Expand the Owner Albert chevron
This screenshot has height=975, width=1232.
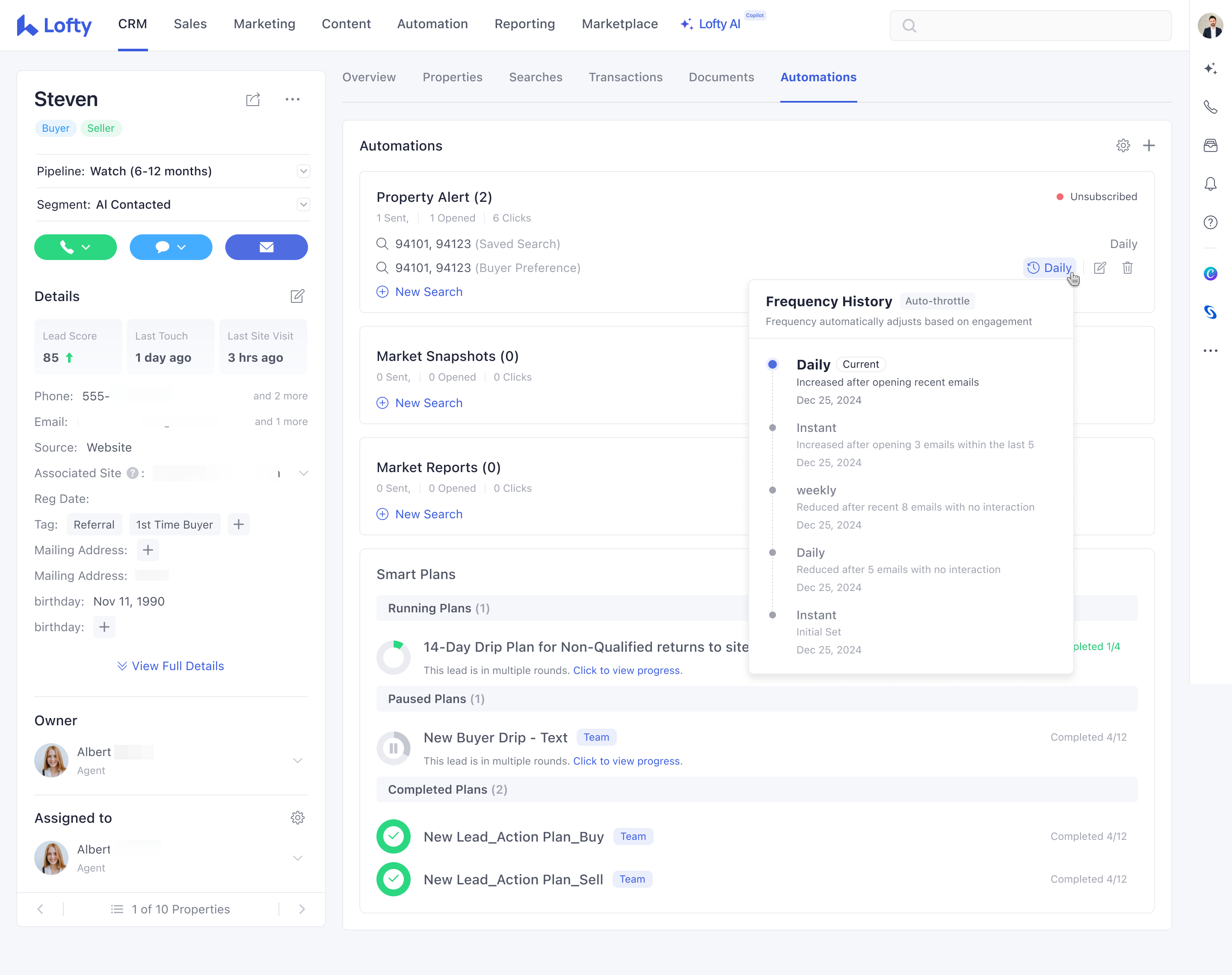coord(297,760)
